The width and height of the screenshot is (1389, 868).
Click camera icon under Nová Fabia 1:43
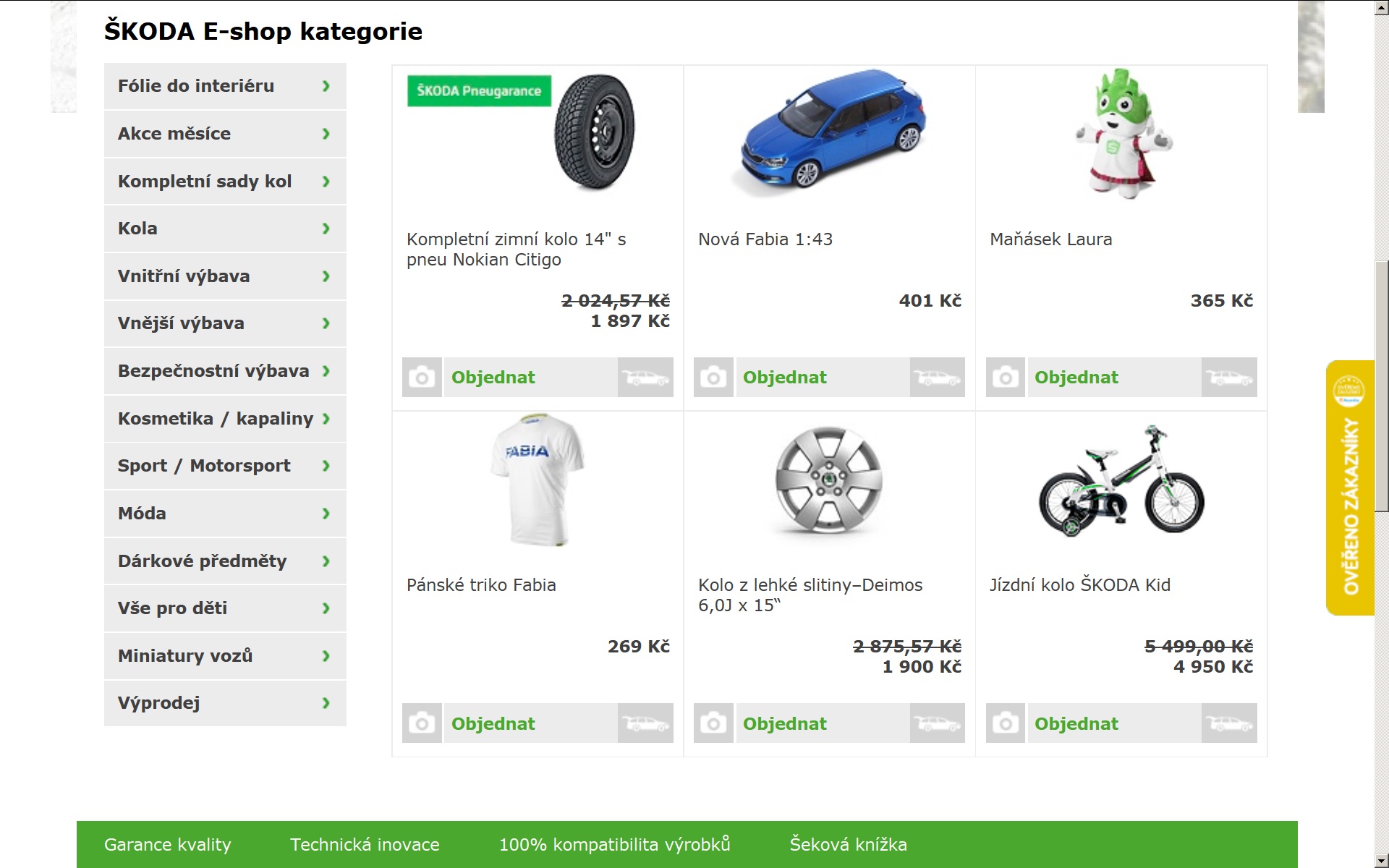pyautogui.click(x=713, y=377)
